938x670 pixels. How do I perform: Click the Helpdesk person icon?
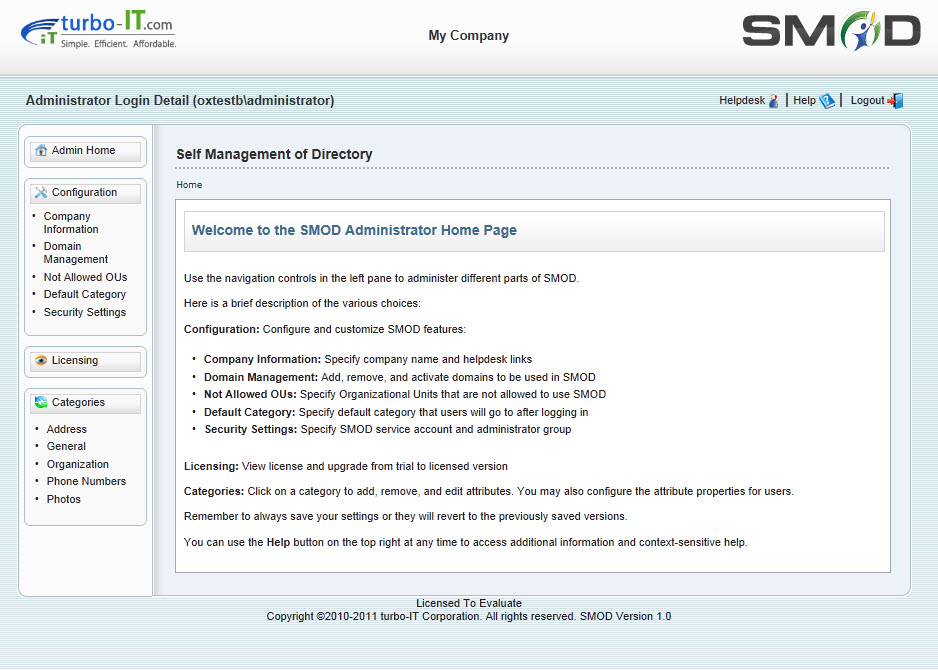coord(773,101)
